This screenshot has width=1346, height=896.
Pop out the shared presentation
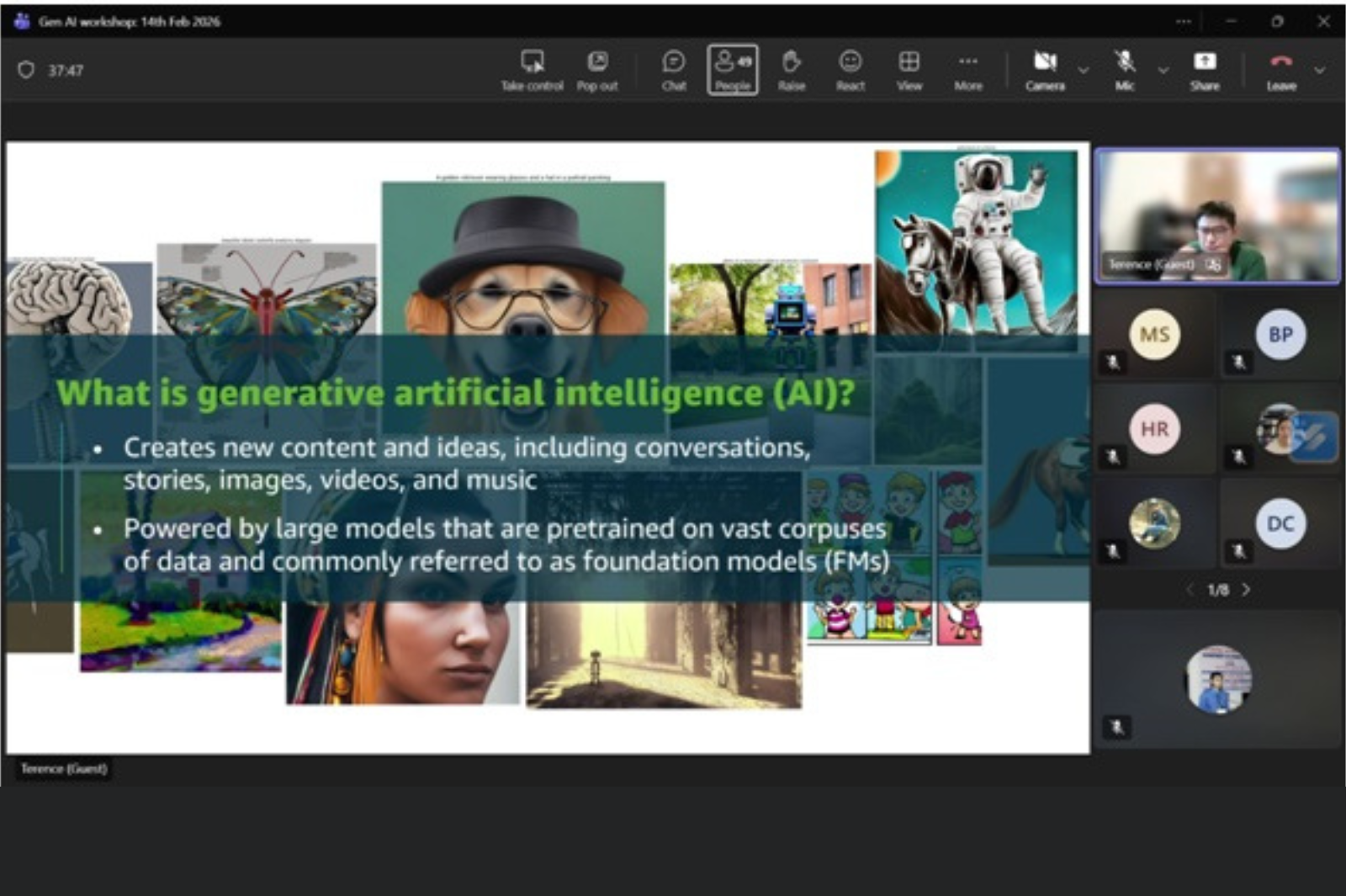[x=597, y=62]
